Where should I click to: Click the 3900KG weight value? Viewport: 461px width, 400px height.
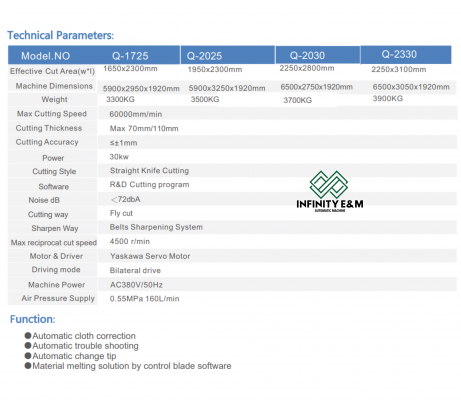pos(388,98)
